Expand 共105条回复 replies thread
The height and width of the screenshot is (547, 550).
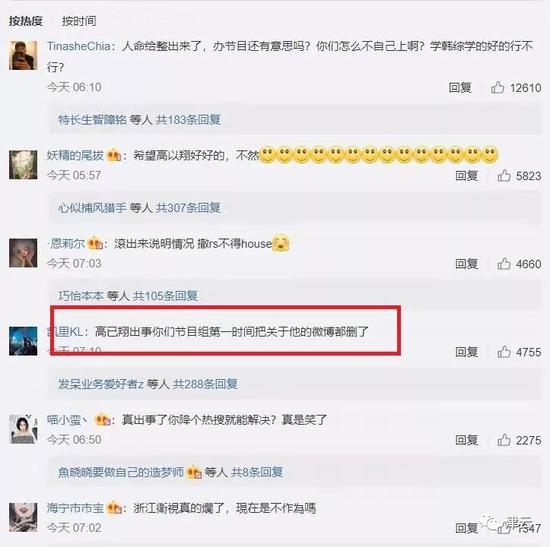point(165,296)
